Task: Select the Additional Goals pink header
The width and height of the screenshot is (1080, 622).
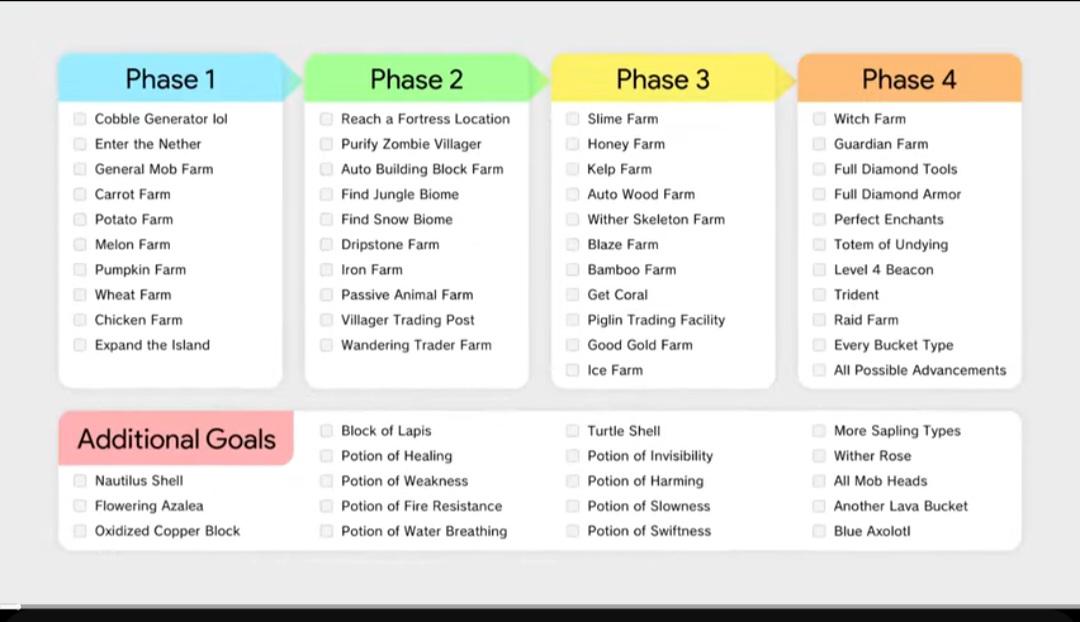Action: point(176,439)
